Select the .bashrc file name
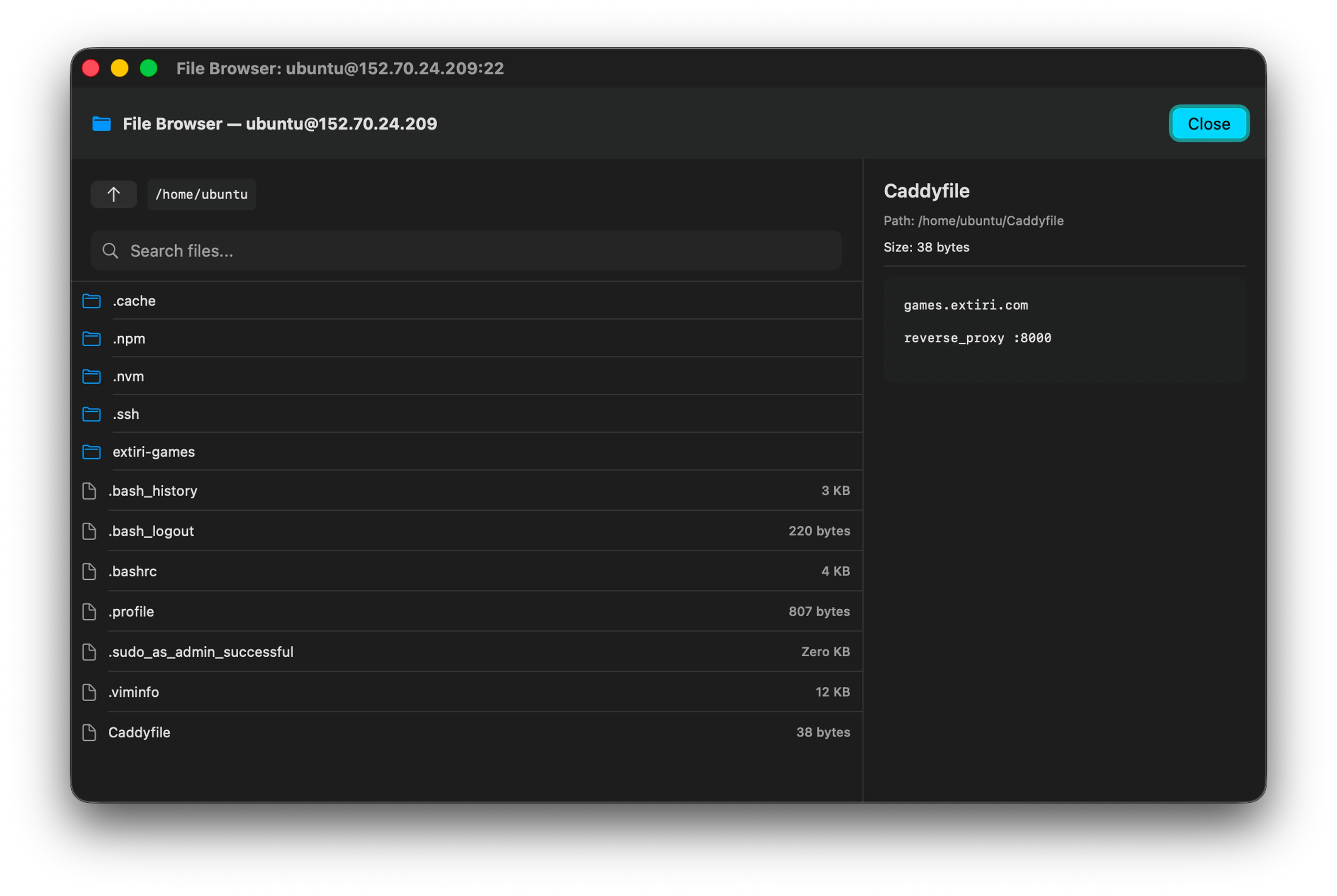This screenshot has width=1337, height=896. coord(132,571)
